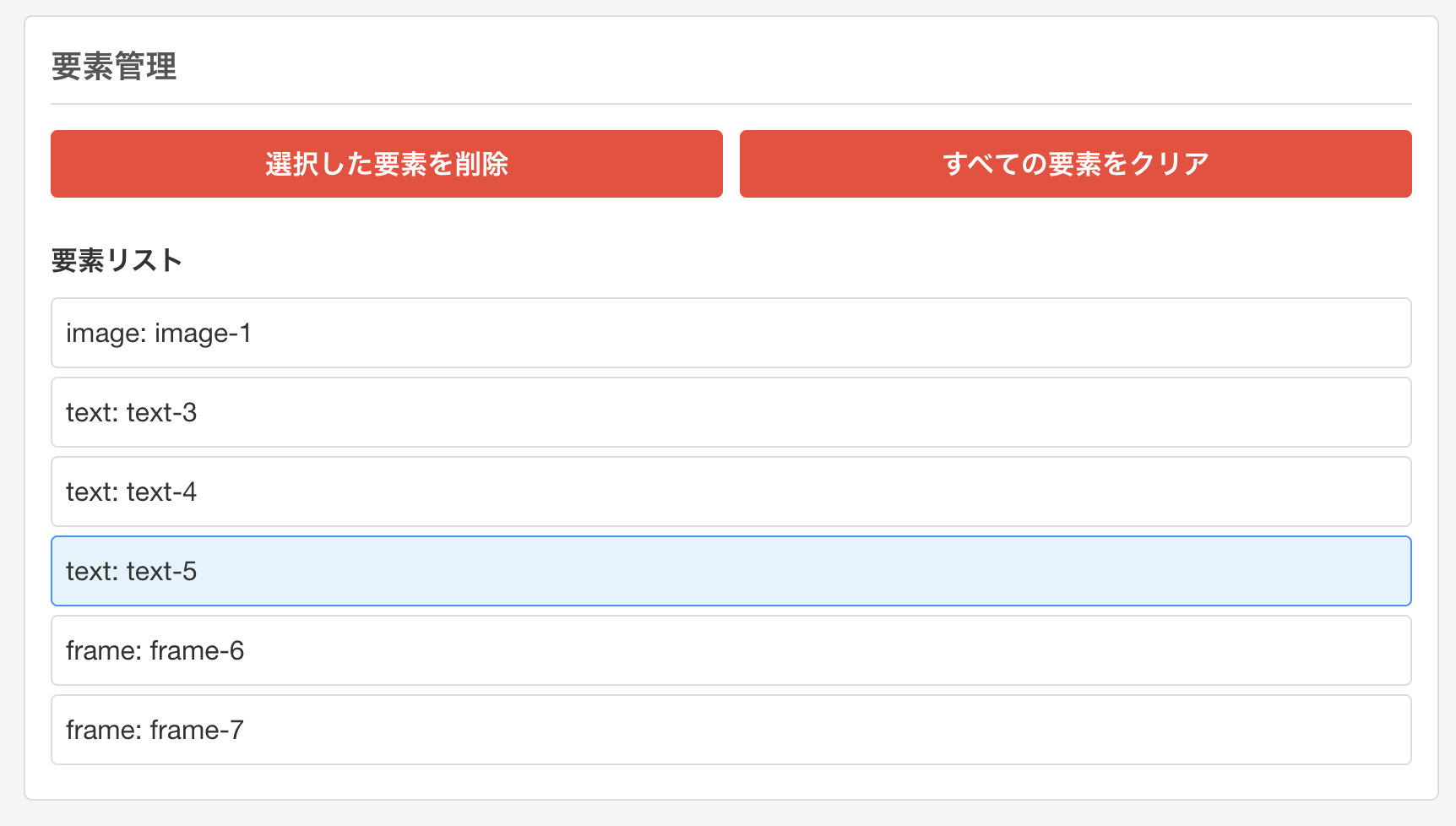This screenshot has height=826, width=1456.
Task: Click the delete selected elements button
Action: [x=386, y=164]
